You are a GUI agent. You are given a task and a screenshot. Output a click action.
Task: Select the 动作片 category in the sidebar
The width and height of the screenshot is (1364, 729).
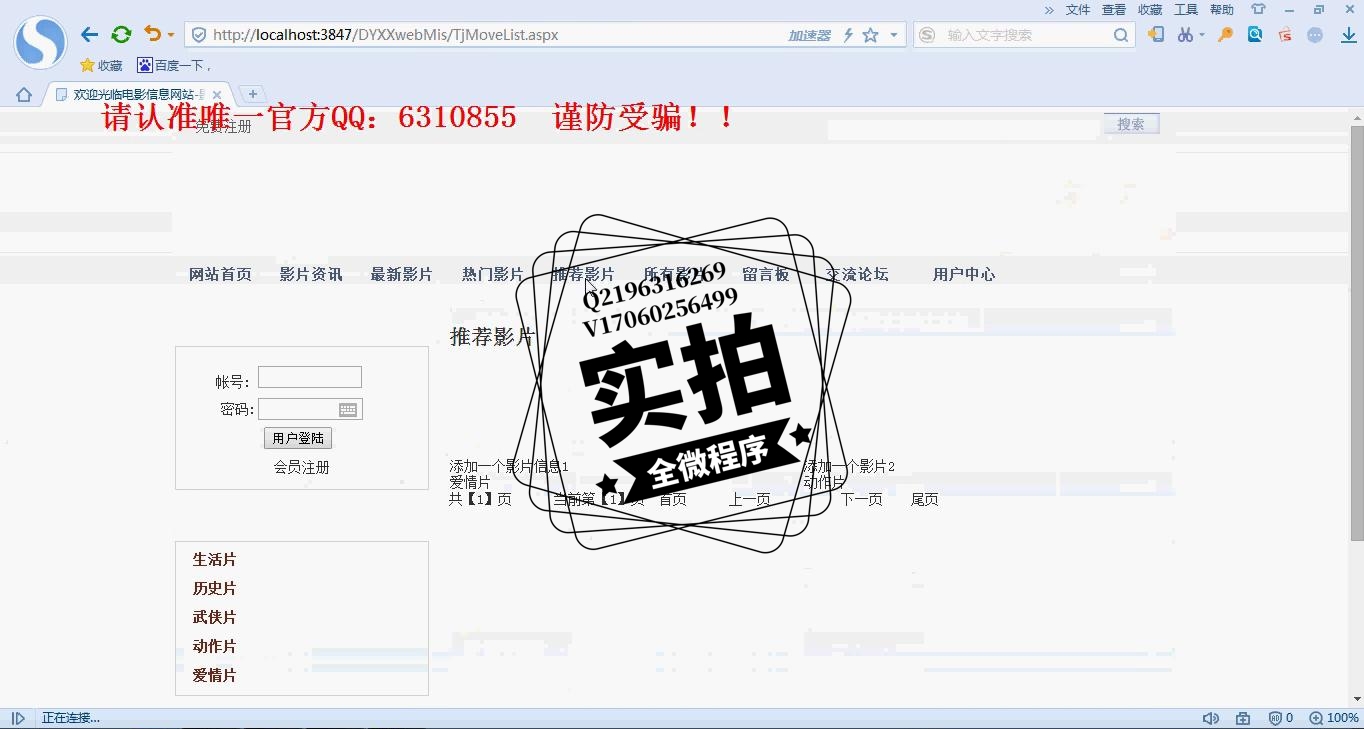[x=214, y=647]
